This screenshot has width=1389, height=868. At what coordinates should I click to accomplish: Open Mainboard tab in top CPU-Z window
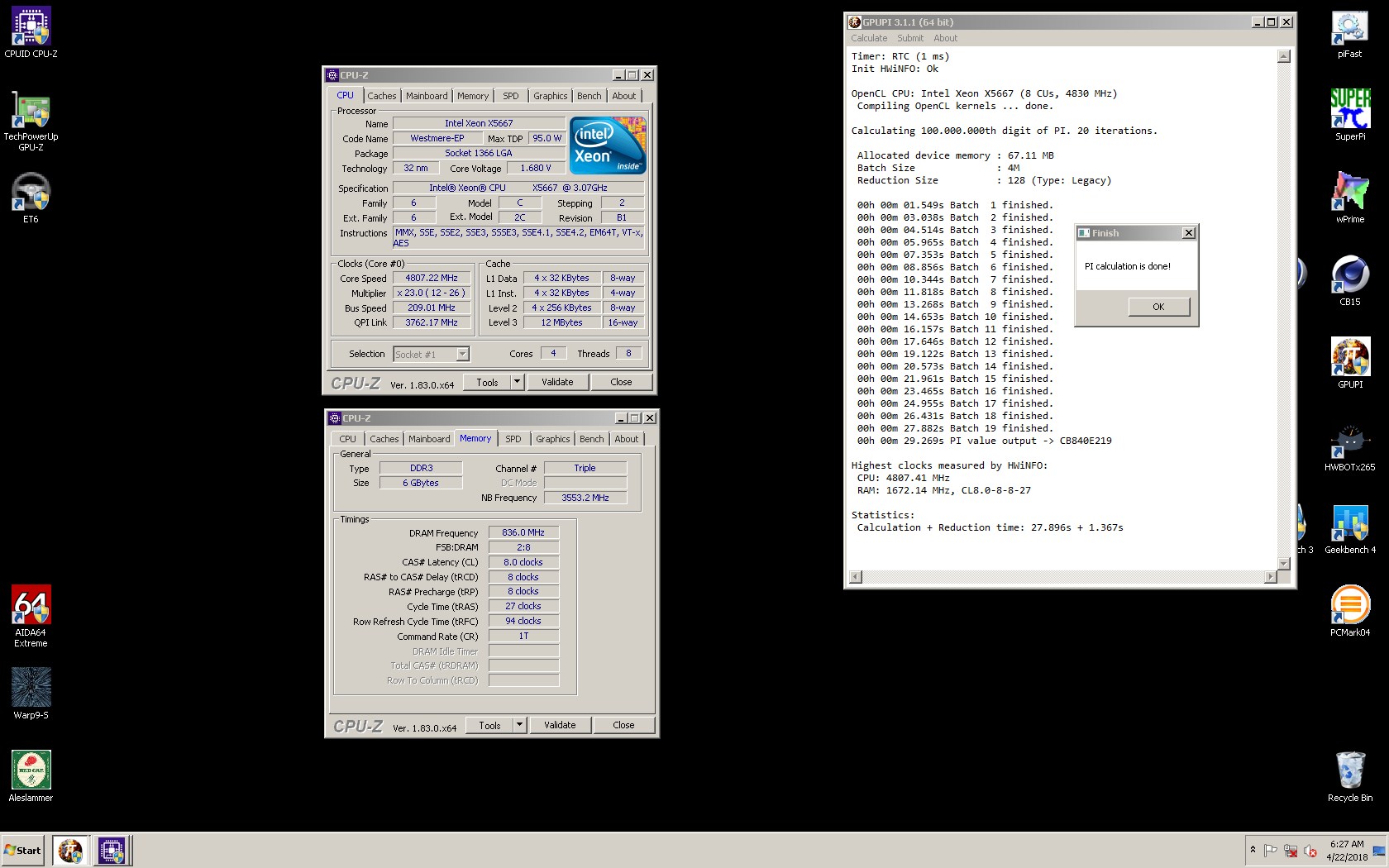(x=427, y=96)
